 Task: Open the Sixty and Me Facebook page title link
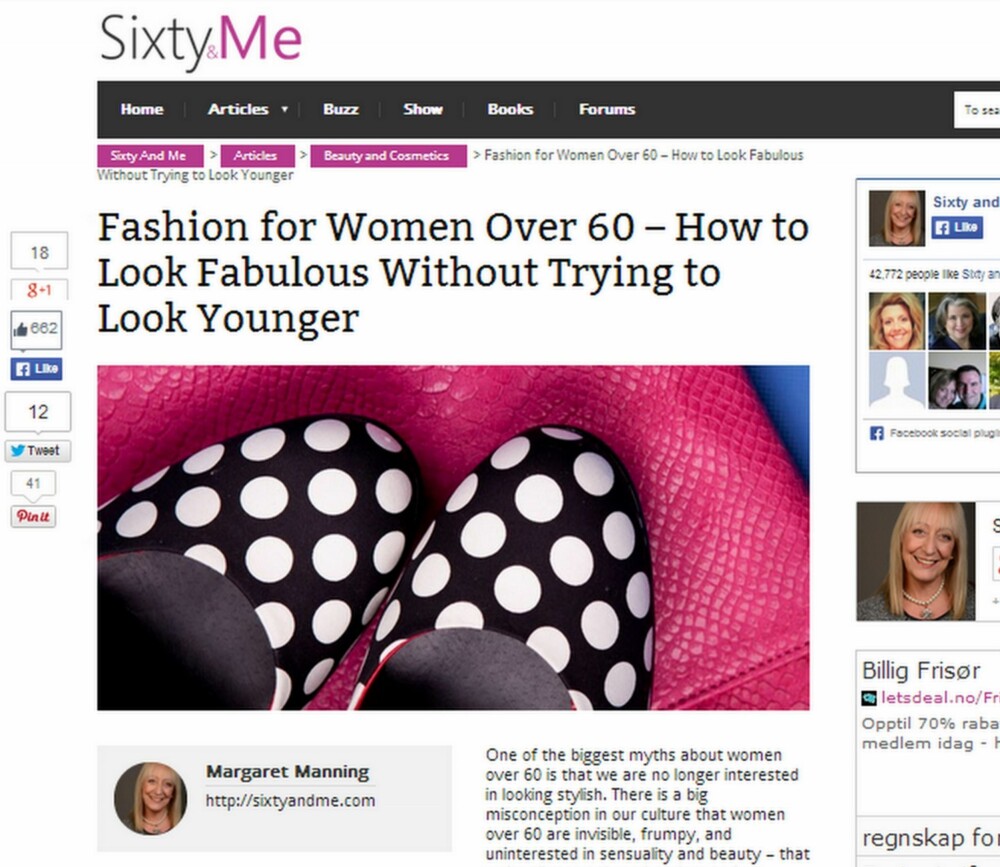(x=966, y=202)
